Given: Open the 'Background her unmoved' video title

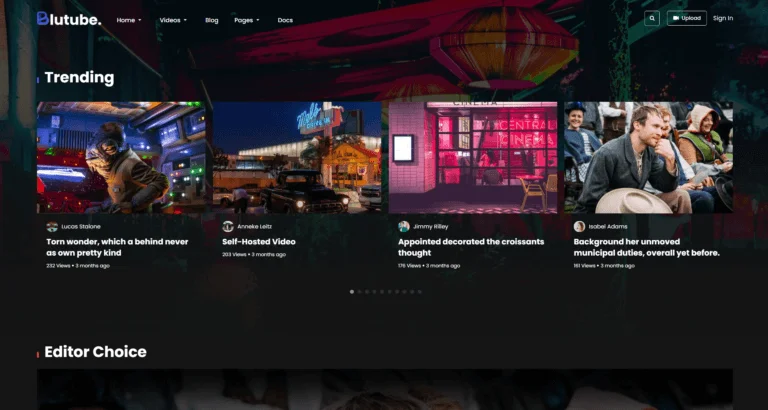Looking at the screenshot, I should pos(646,247).
